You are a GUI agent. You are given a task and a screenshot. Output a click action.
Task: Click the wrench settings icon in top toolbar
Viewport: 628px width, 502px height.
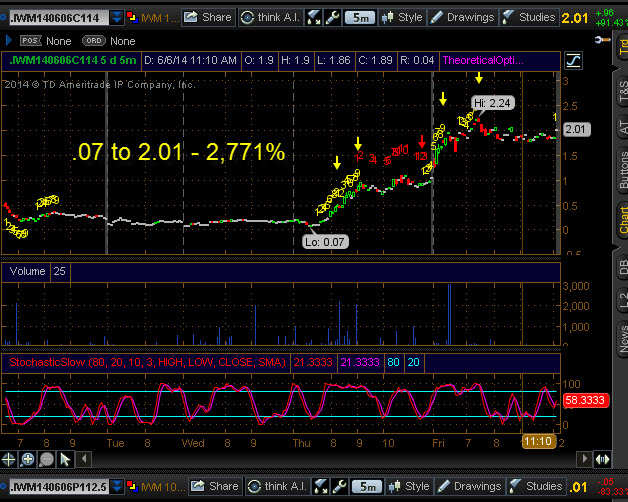[332, 17]
